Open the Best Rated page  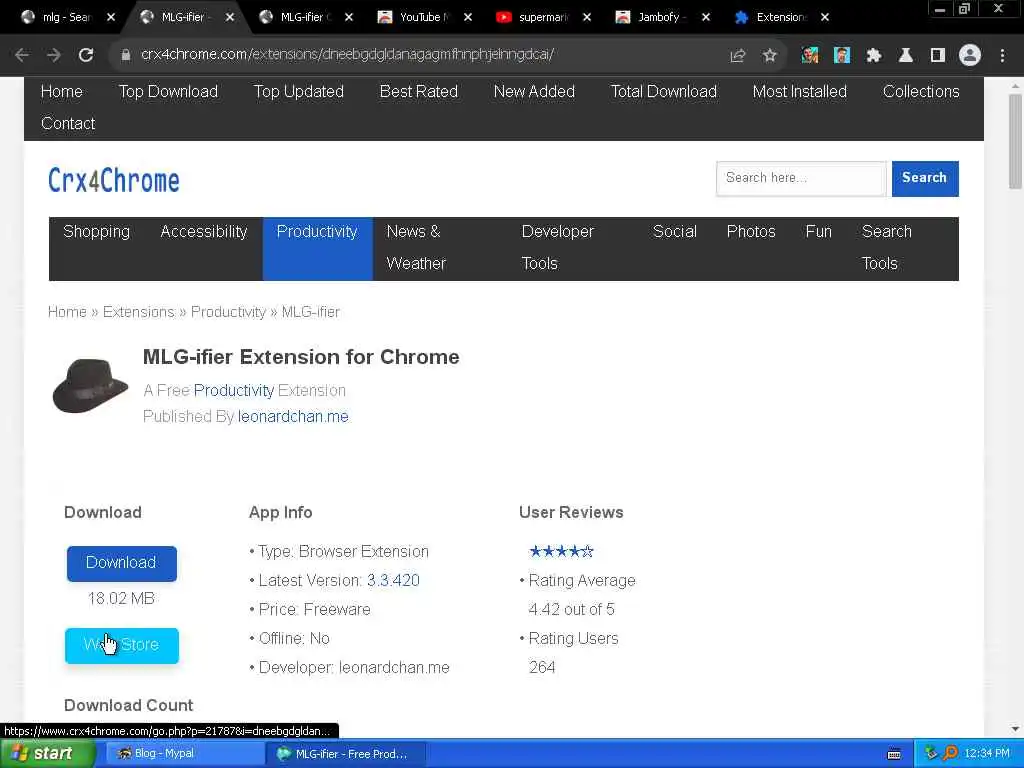419,92
